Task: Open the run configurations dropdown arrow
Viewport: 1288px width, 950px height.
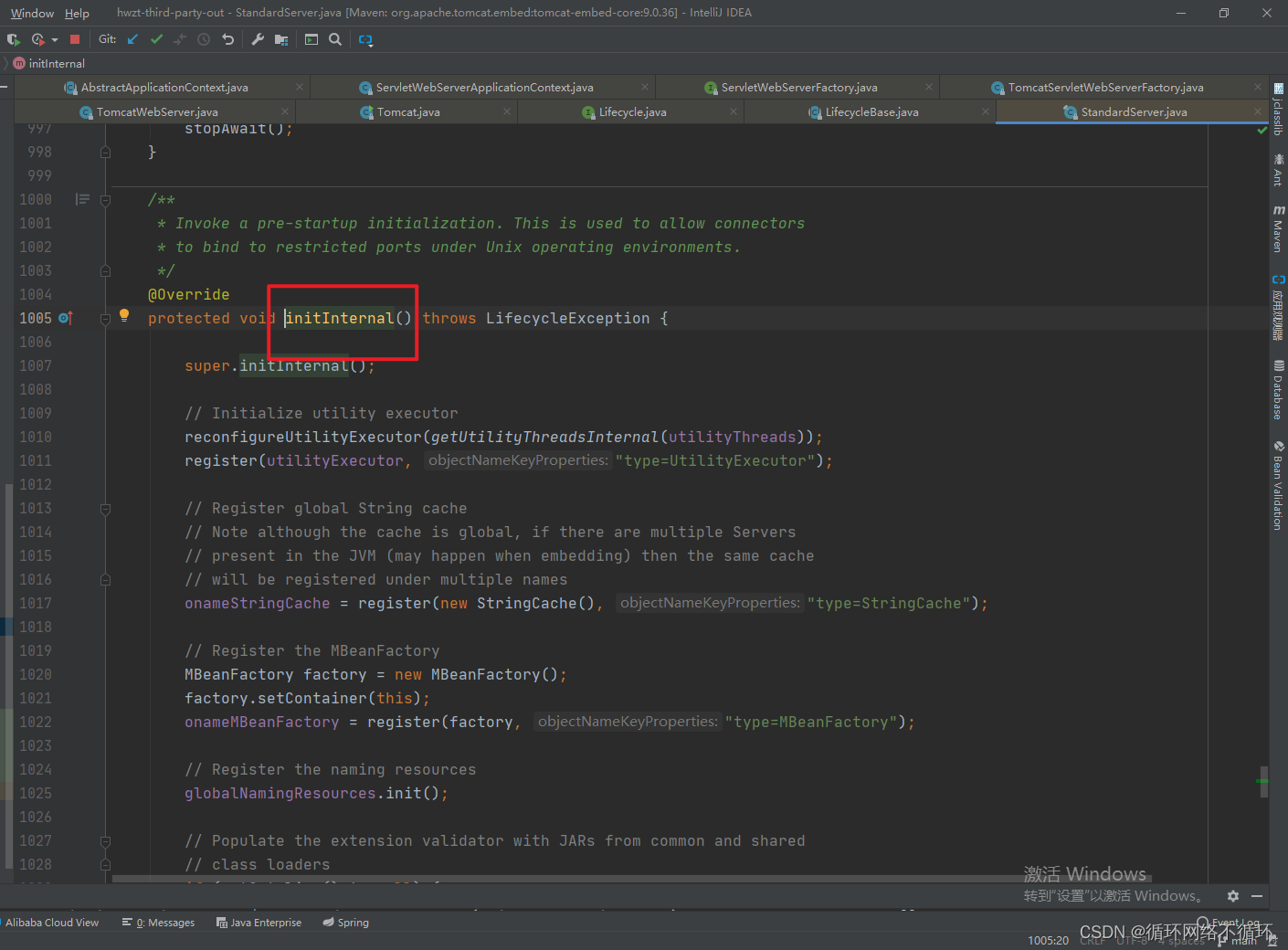Action: click(55, 39)
